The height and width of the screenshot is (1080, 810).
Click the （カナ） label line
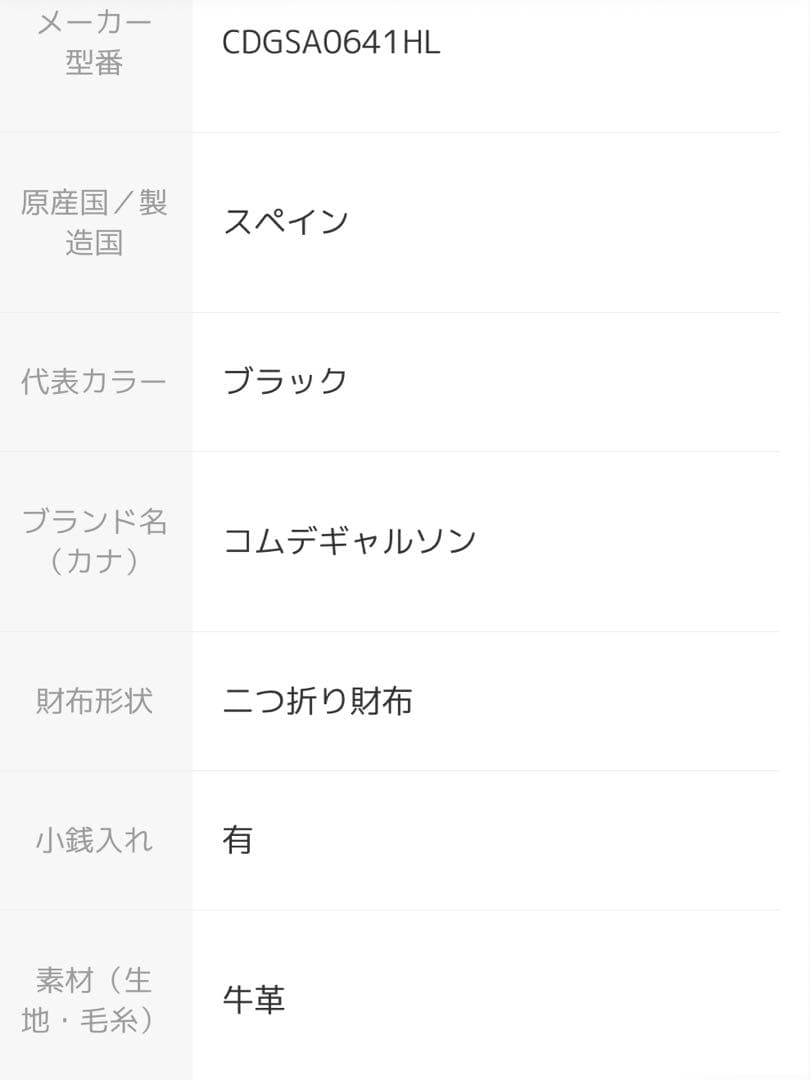point(94,561)
